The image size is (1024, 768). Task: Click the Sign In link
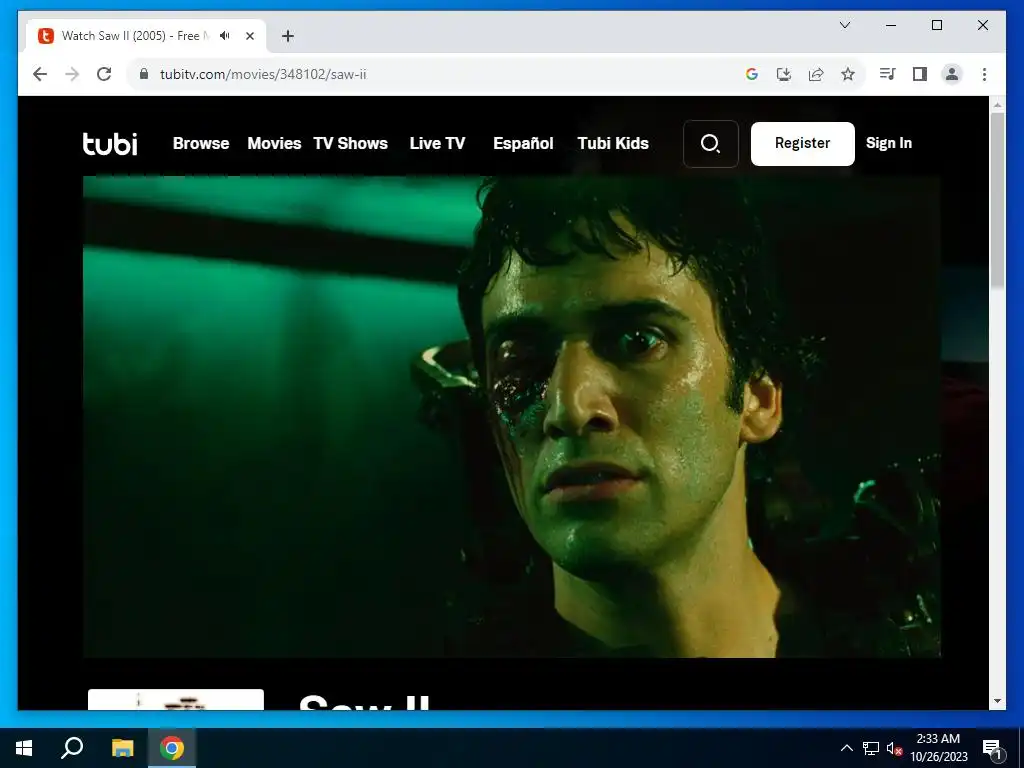click(889, 143)
